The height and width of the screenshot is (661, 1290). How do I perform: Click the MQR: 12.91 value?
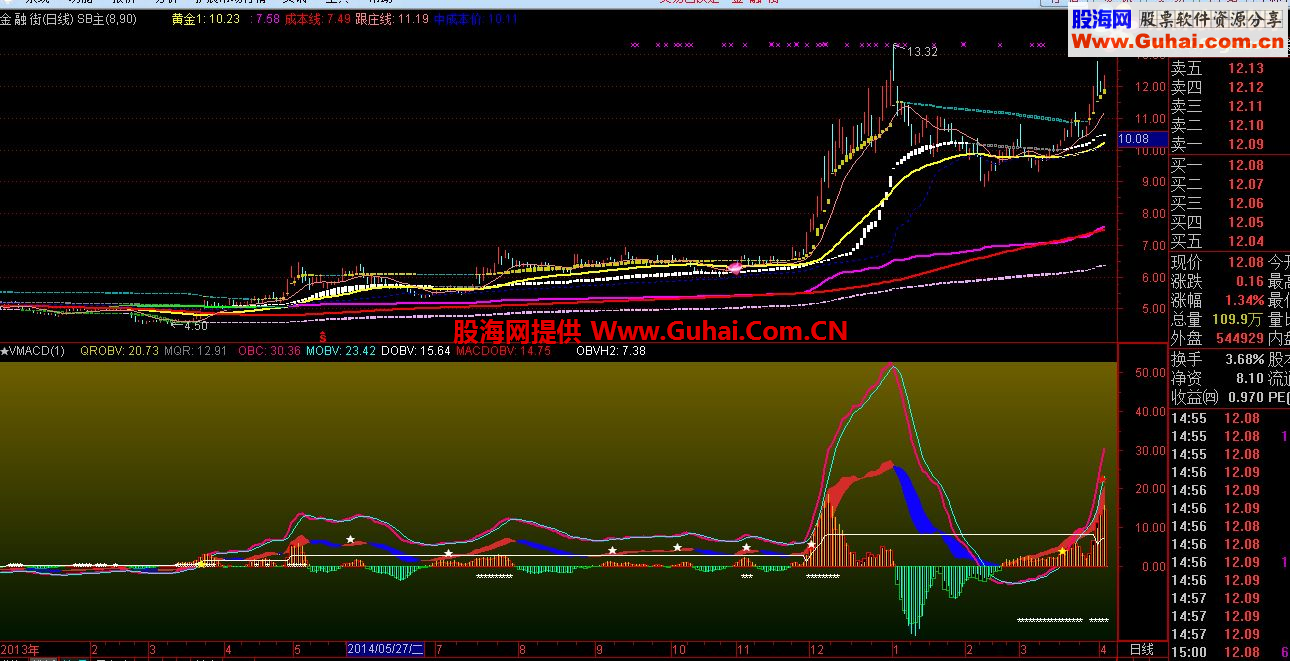(195, 351)
